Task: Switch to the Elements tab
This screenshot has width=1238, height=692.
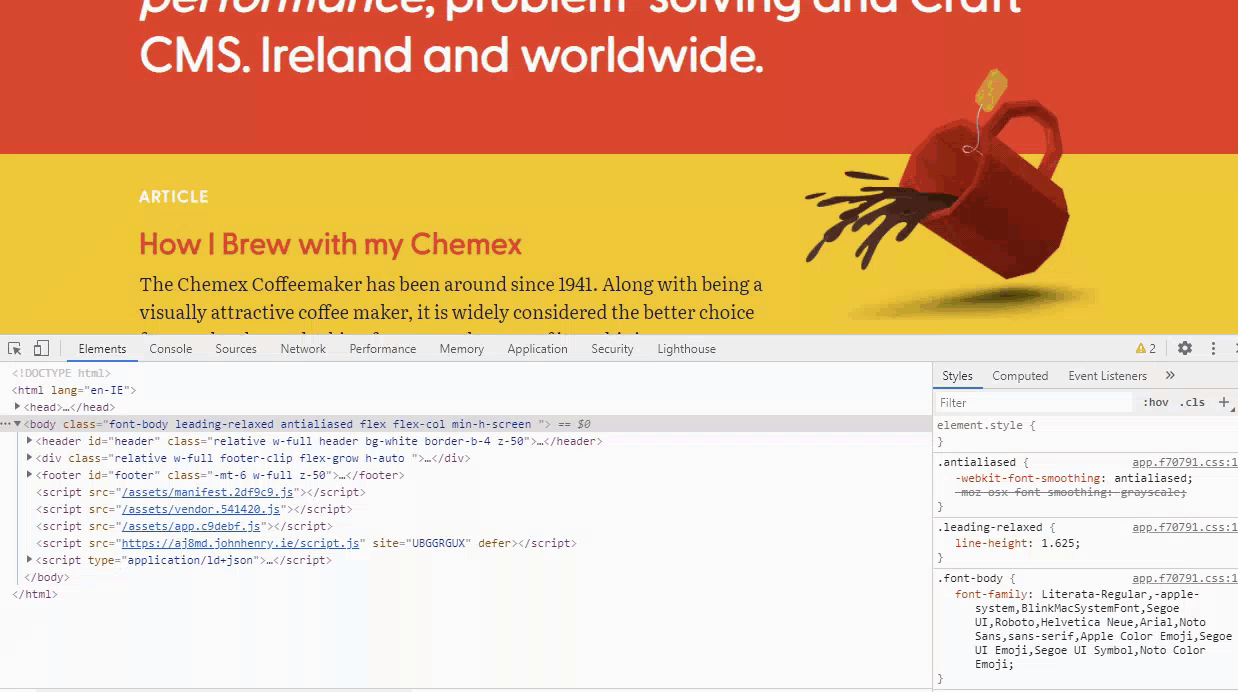Action: [x=102, y=349]
